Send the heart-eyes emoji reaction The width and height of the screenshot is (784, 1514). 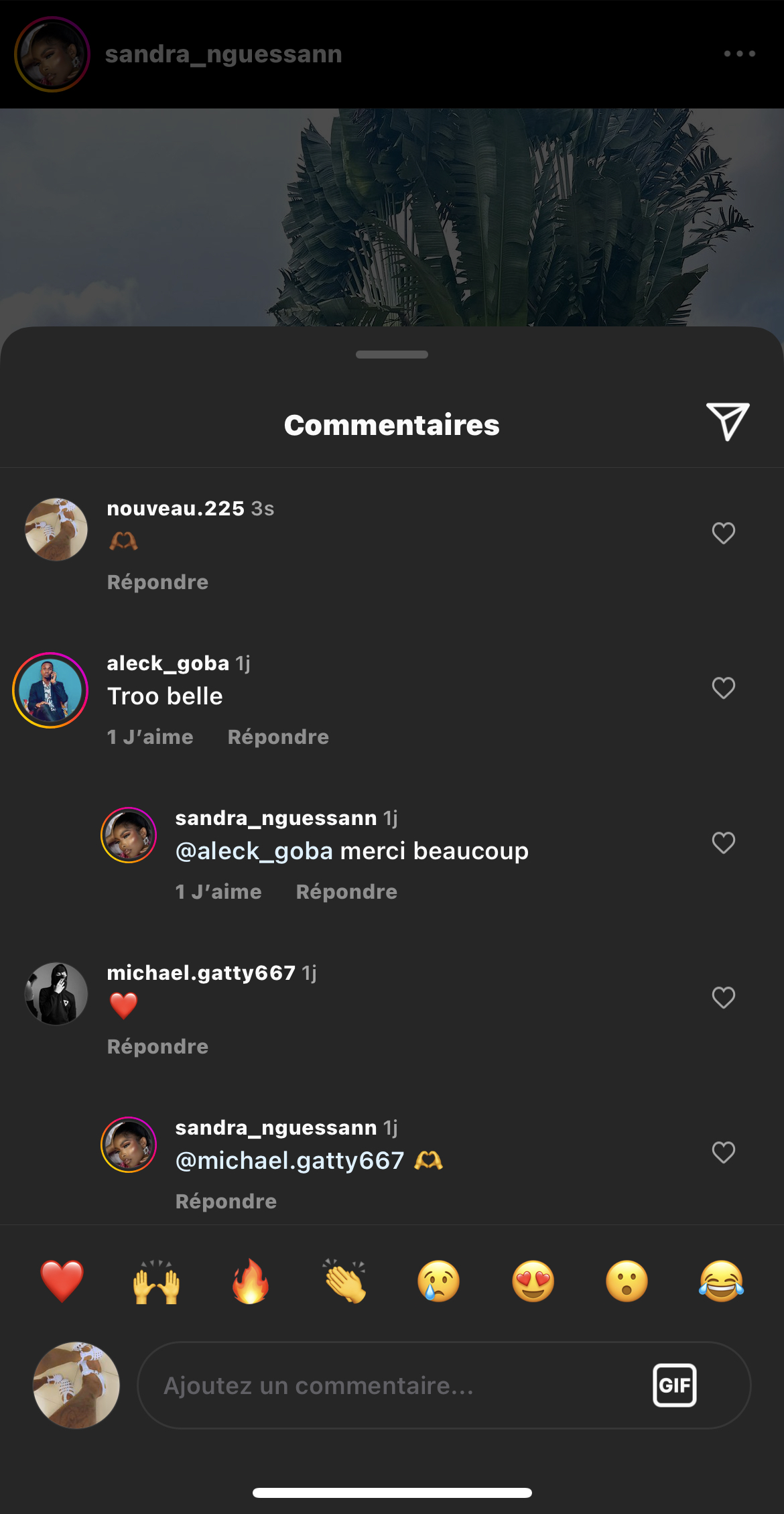(x=533, y=1281)
